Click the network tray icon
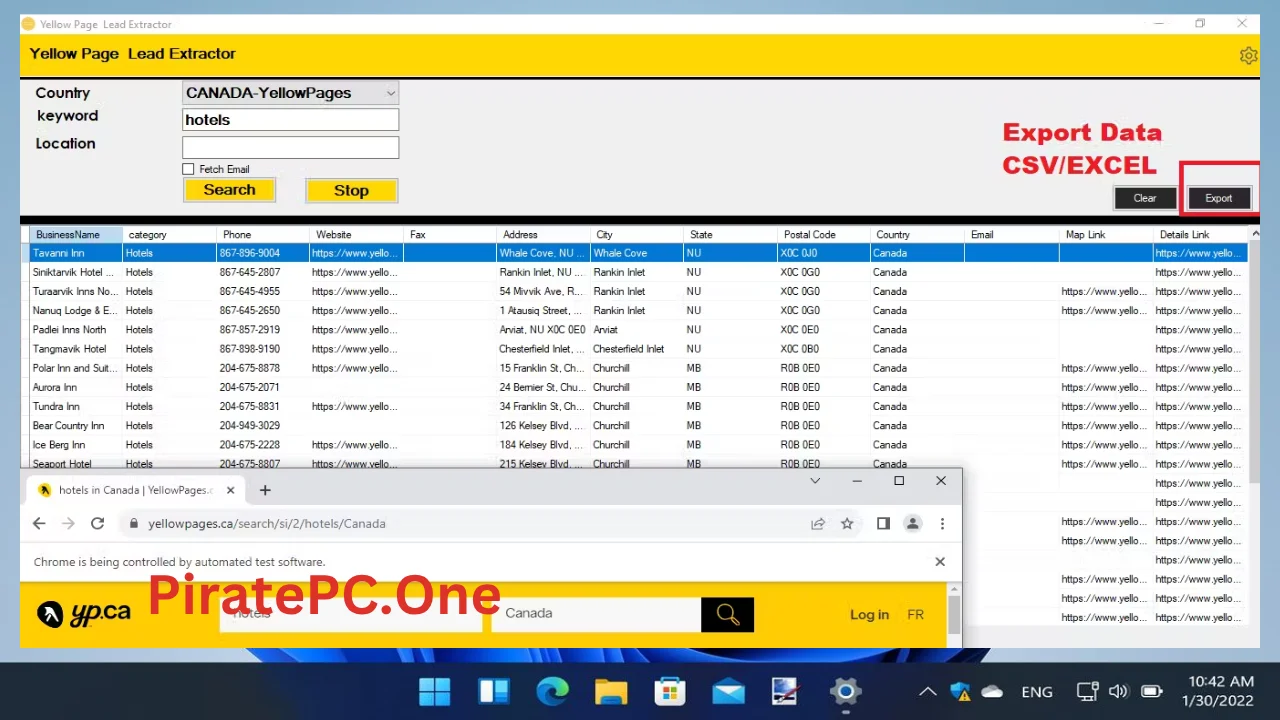The height and width of the screenshot is (720, 1280). 1088,692
